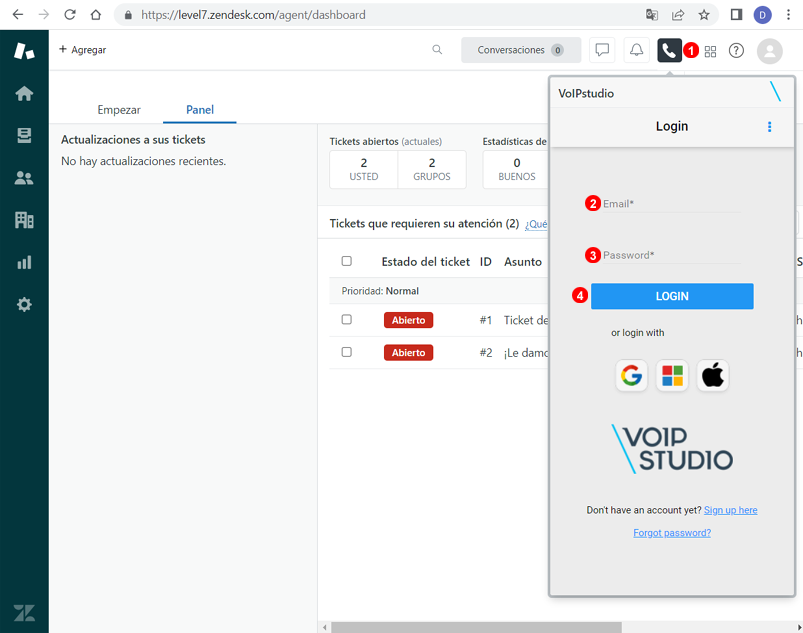Click the VoIPstudio panel title
Viewport: 803px width, 633px height.
(x=586, y=93)
